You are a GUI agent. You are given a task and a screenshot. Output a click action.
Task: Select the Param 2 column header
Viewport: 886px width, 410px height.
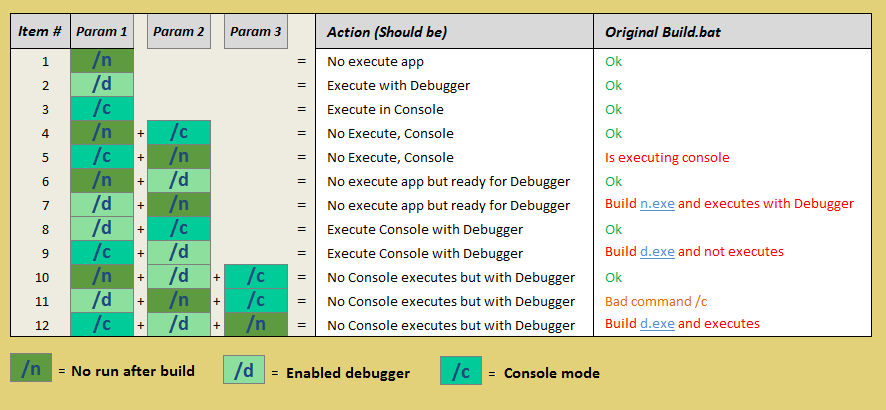[x=179, y=32]
